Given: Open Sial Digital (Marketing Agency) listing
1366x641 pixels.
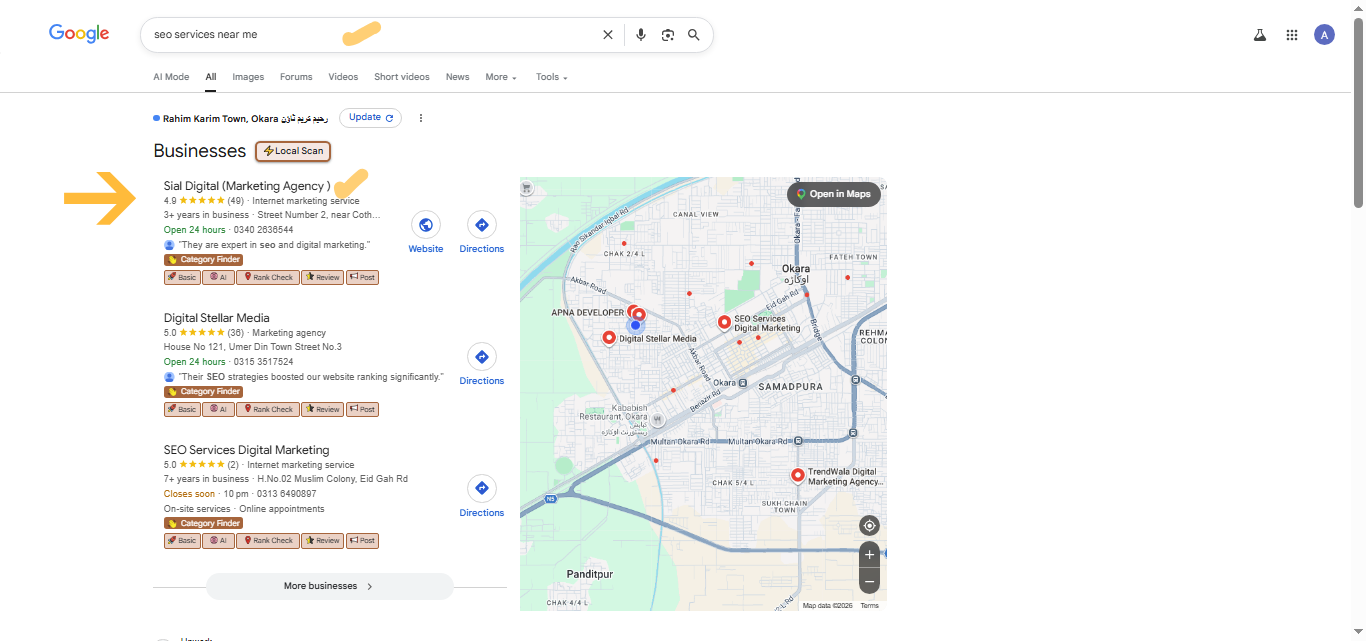Looking at the screenshot, I should click(247, 186).
